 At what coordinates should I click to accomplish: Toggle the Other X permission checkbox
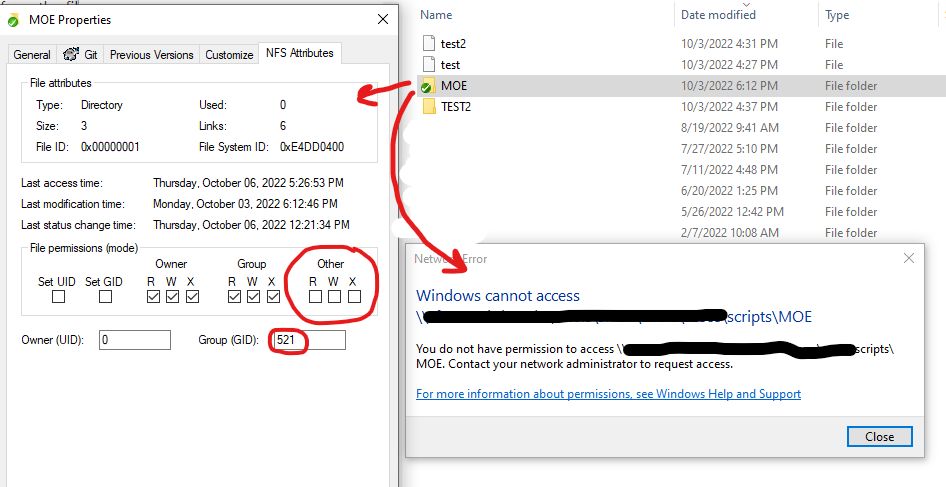point(355,297)
